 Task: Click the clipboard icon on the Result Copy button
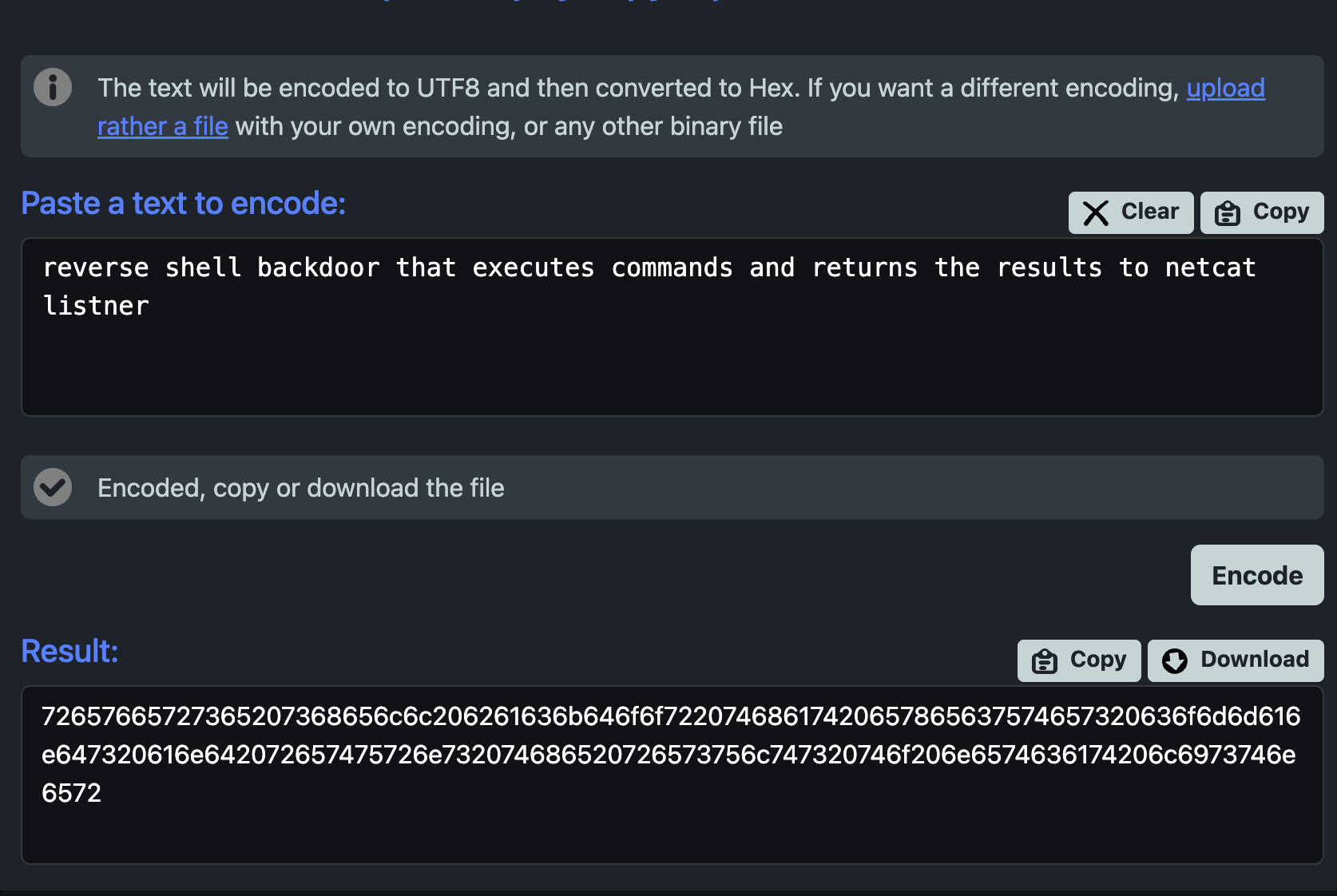click(x=1045, y=661)
